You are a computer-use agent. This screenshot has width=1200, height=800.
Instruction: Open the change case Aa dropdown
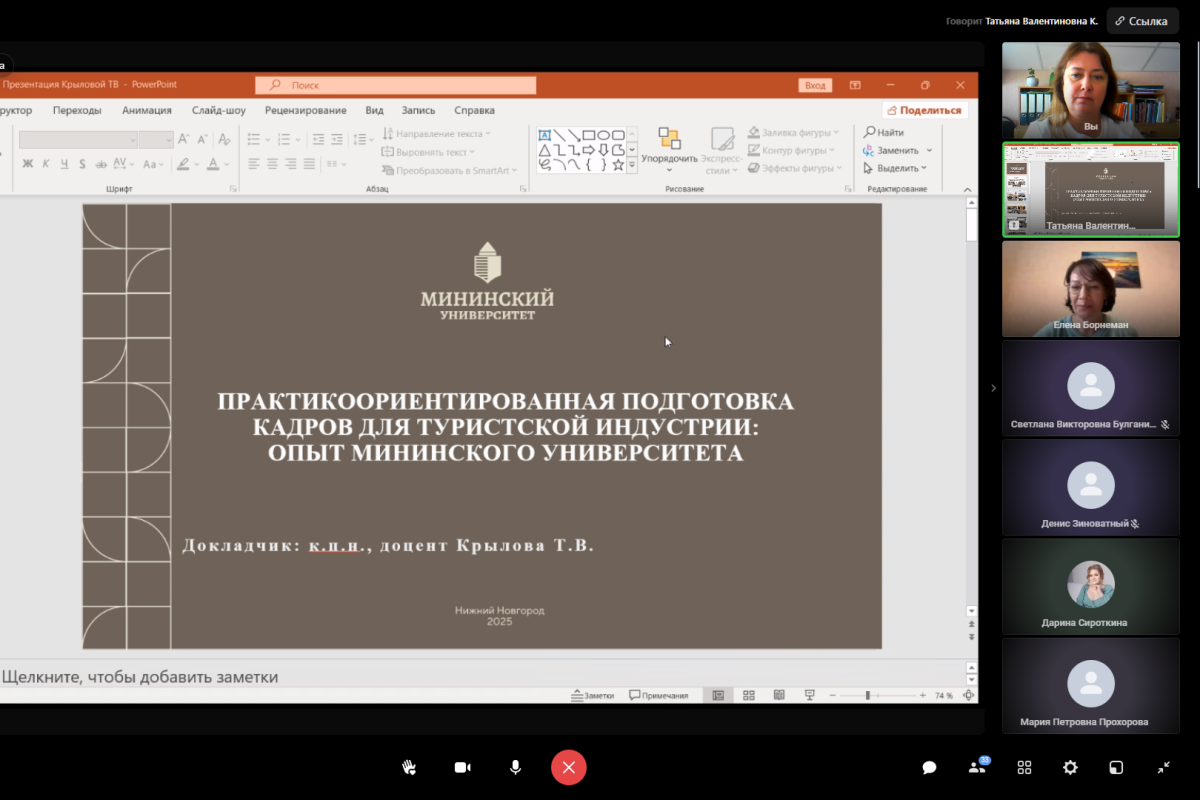click(153, 164)
